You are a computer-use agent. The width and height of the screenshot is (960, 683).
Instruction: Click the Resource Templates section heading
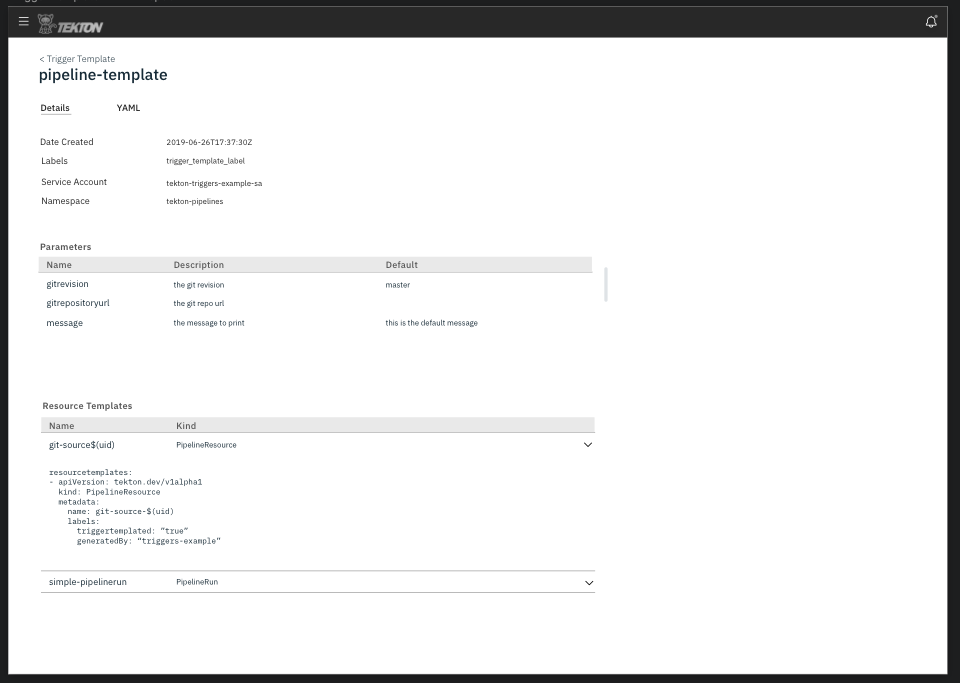88,406
